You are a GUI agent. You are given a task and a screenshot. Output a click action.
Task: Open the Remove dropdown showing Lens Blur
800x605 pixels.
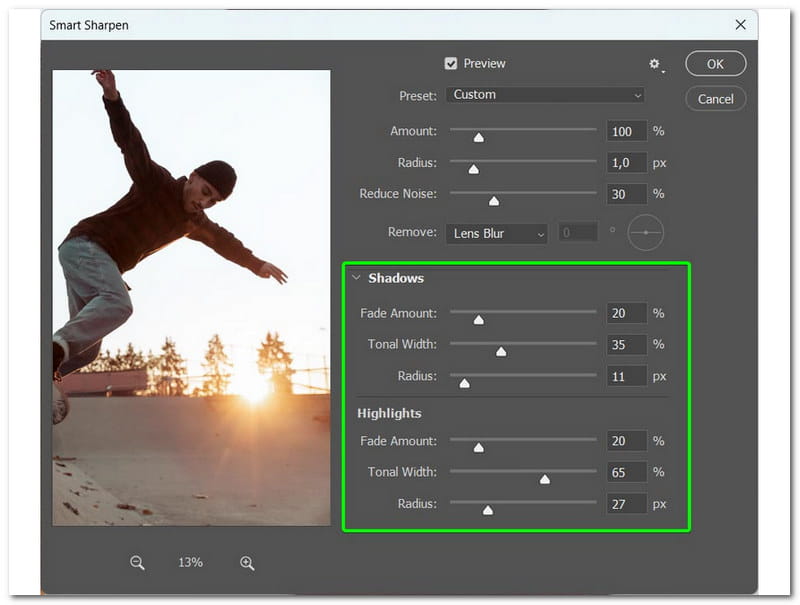coord(496,234)
